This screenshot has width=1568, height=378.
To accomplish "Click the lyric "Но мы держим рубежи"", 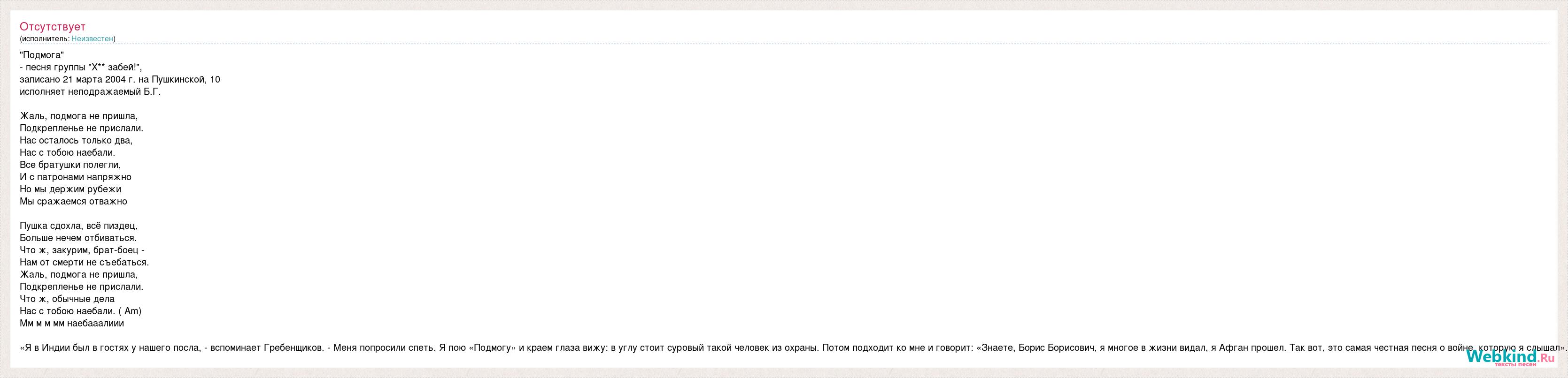I will (70, 189).
